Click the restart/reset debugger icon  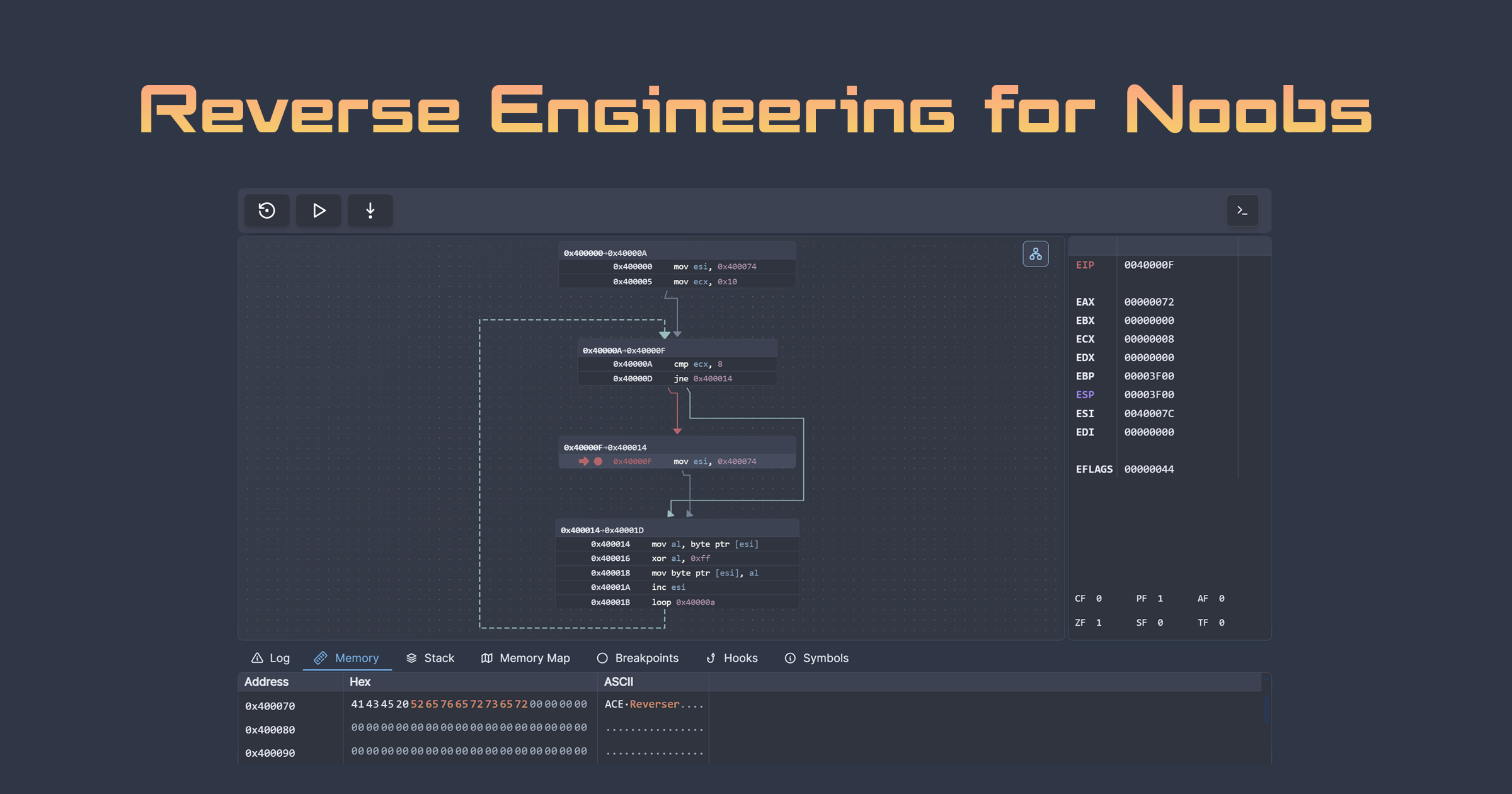pos(266,210)
